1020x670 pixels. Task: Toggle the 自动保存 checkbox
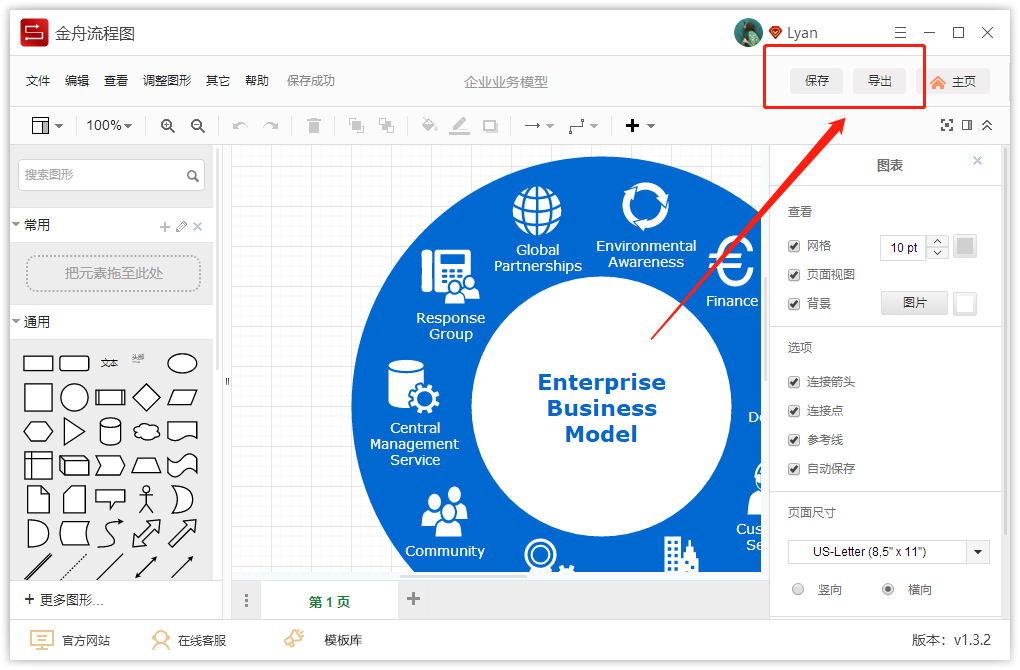coord(794,468)
